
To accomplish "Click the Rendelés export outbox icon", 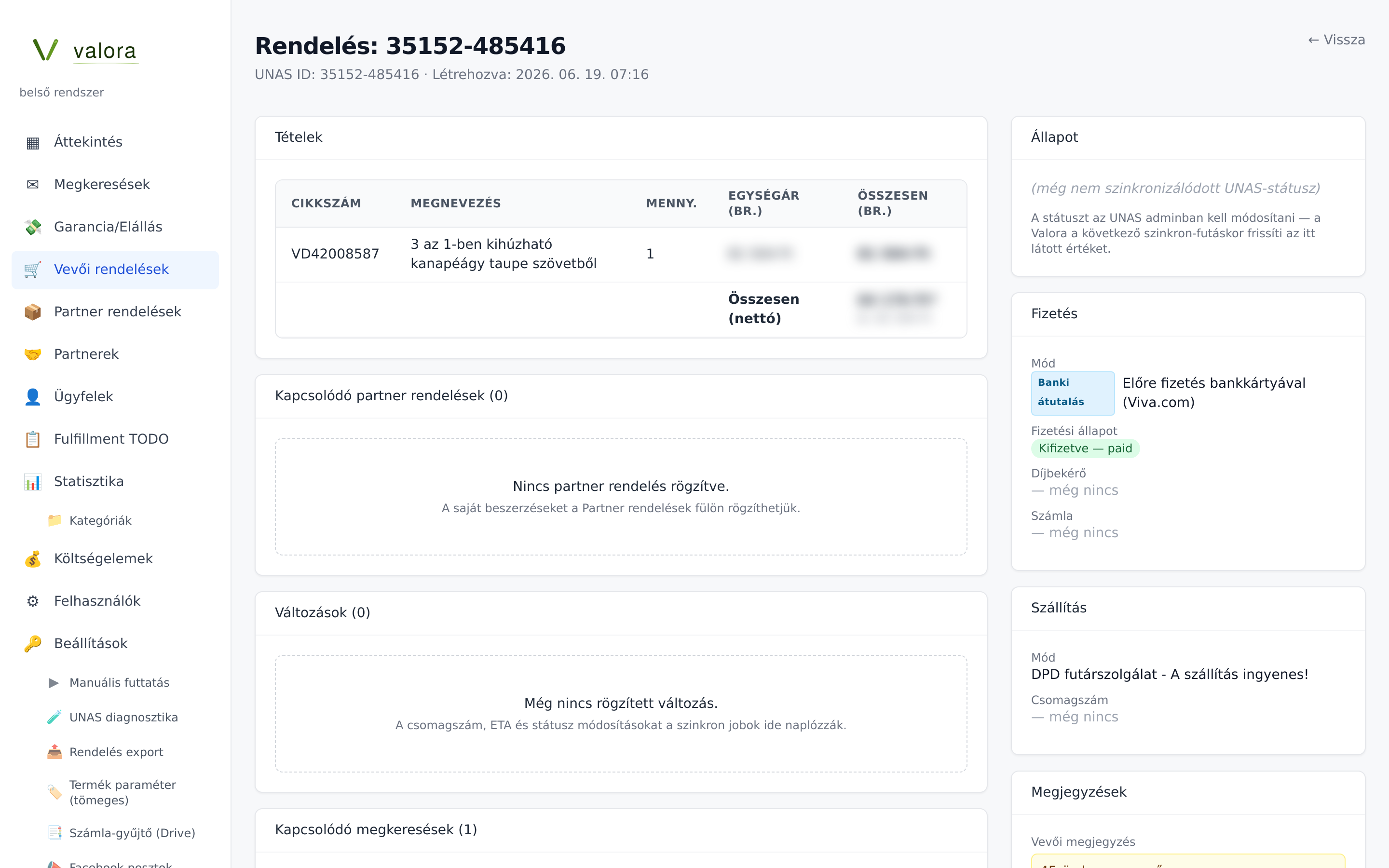I will pyautogui.click(x=54, y=752).
